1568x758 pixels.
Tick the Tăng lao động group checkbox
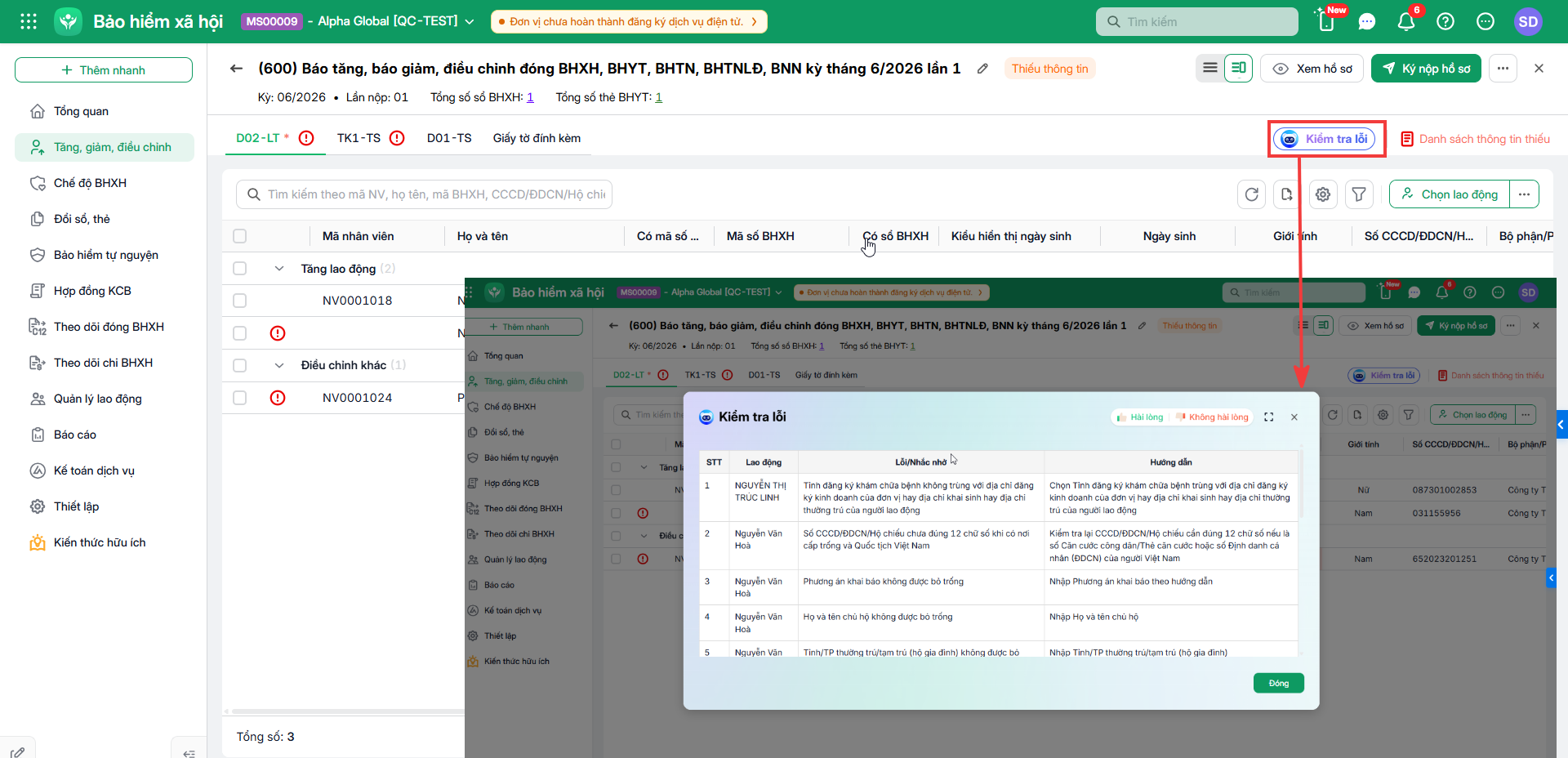point(239,268)
